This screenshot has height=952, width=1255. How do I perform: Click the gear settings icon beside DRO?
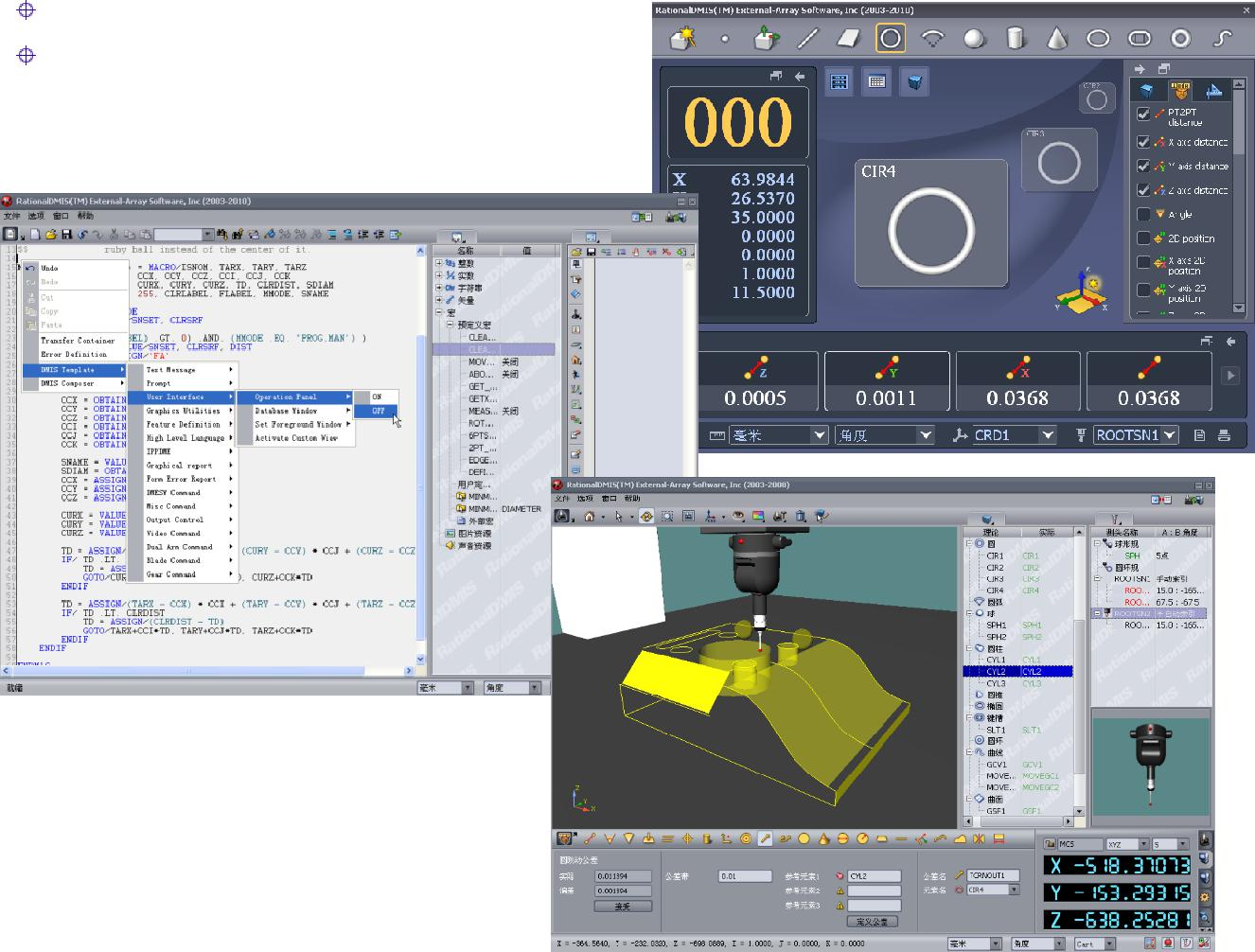1204,897
